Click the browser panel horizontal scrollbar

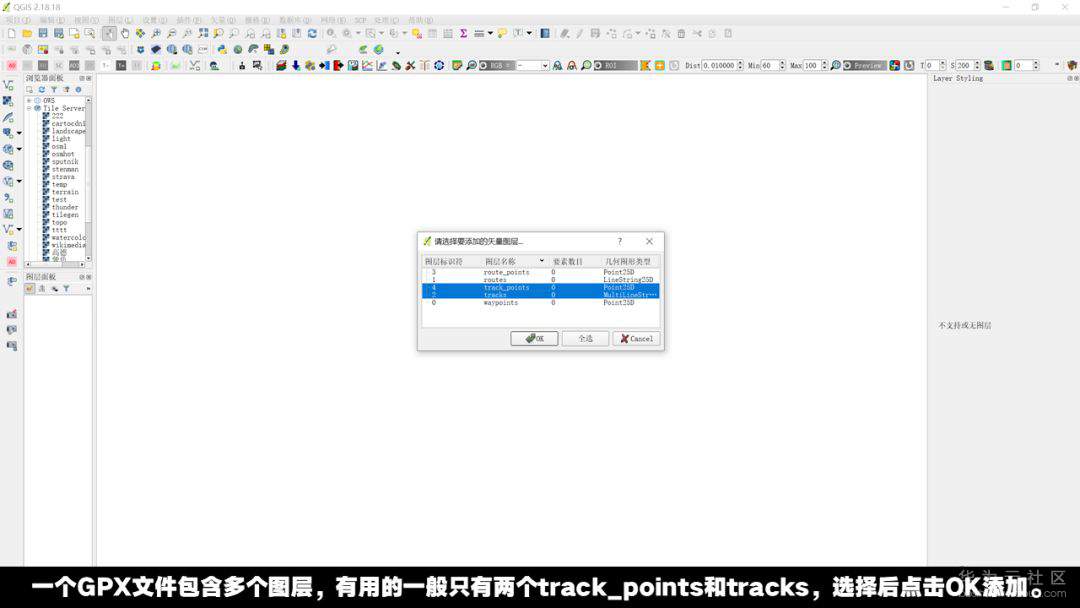click(x=55, y=264)
